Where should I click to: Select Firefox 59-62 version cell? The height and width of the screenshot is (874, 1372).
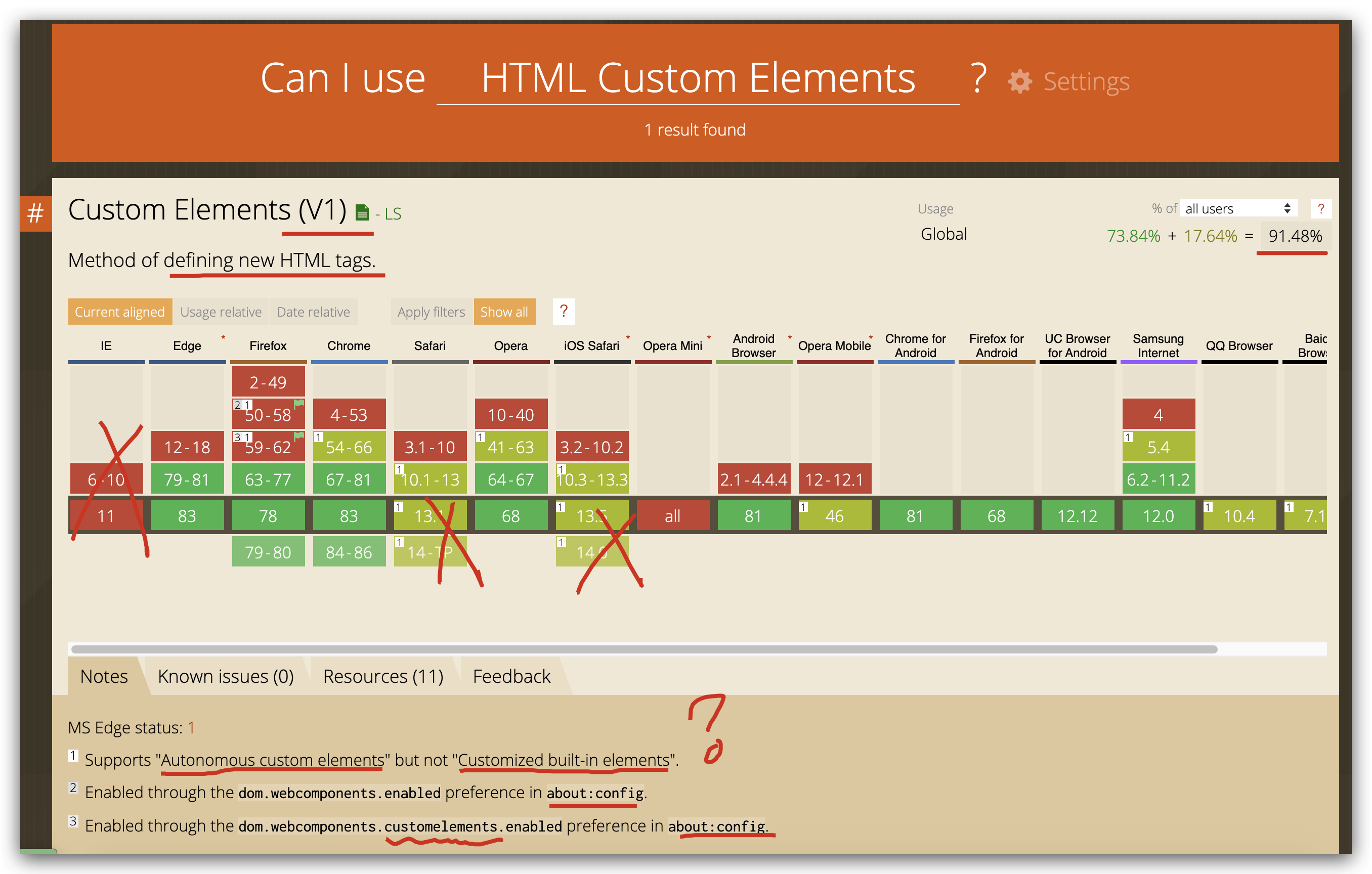point(268,447)
